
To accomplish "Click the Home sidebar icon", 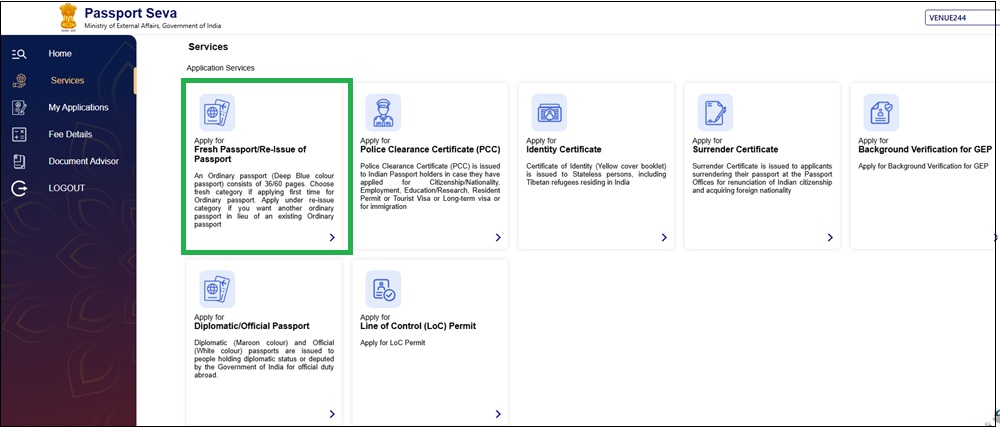I will click(x=19, y=54).
